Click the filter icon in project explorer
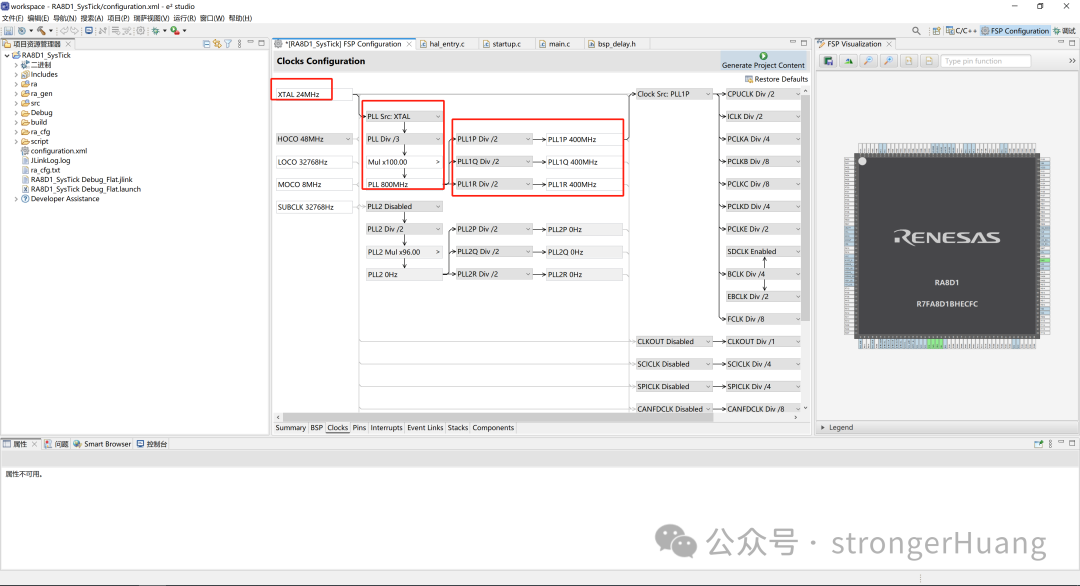Viewport: 1080px width, 586px height. coord(228,44)
